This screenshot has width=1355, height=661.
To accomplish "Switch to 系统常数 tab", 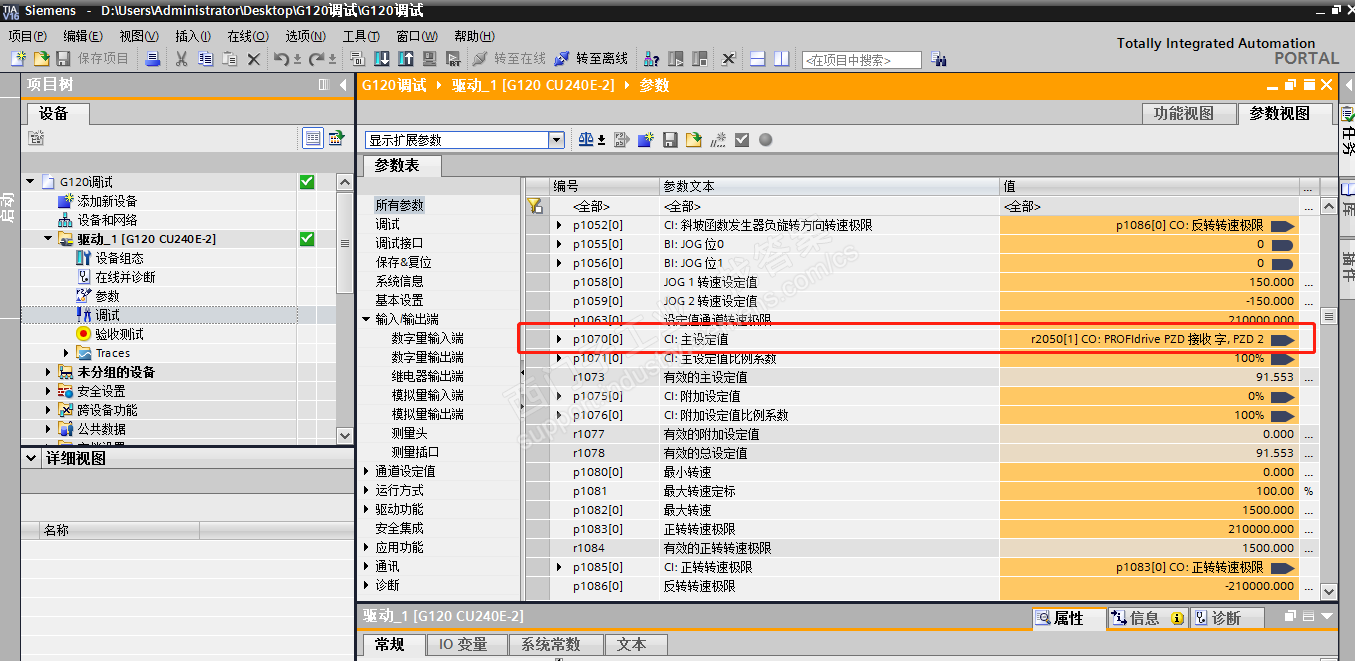I will click(555, 645).
